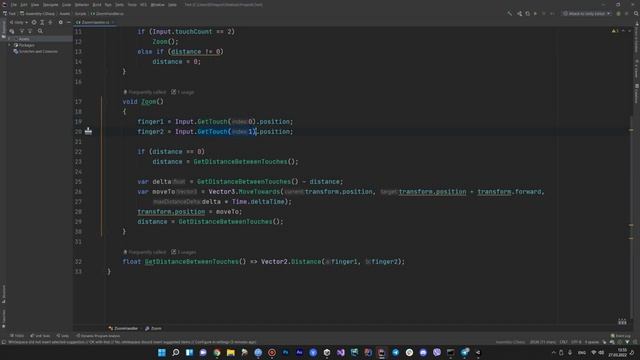Open Telegram from the taskbar
The image size is (640, 360).
point(396,352)
